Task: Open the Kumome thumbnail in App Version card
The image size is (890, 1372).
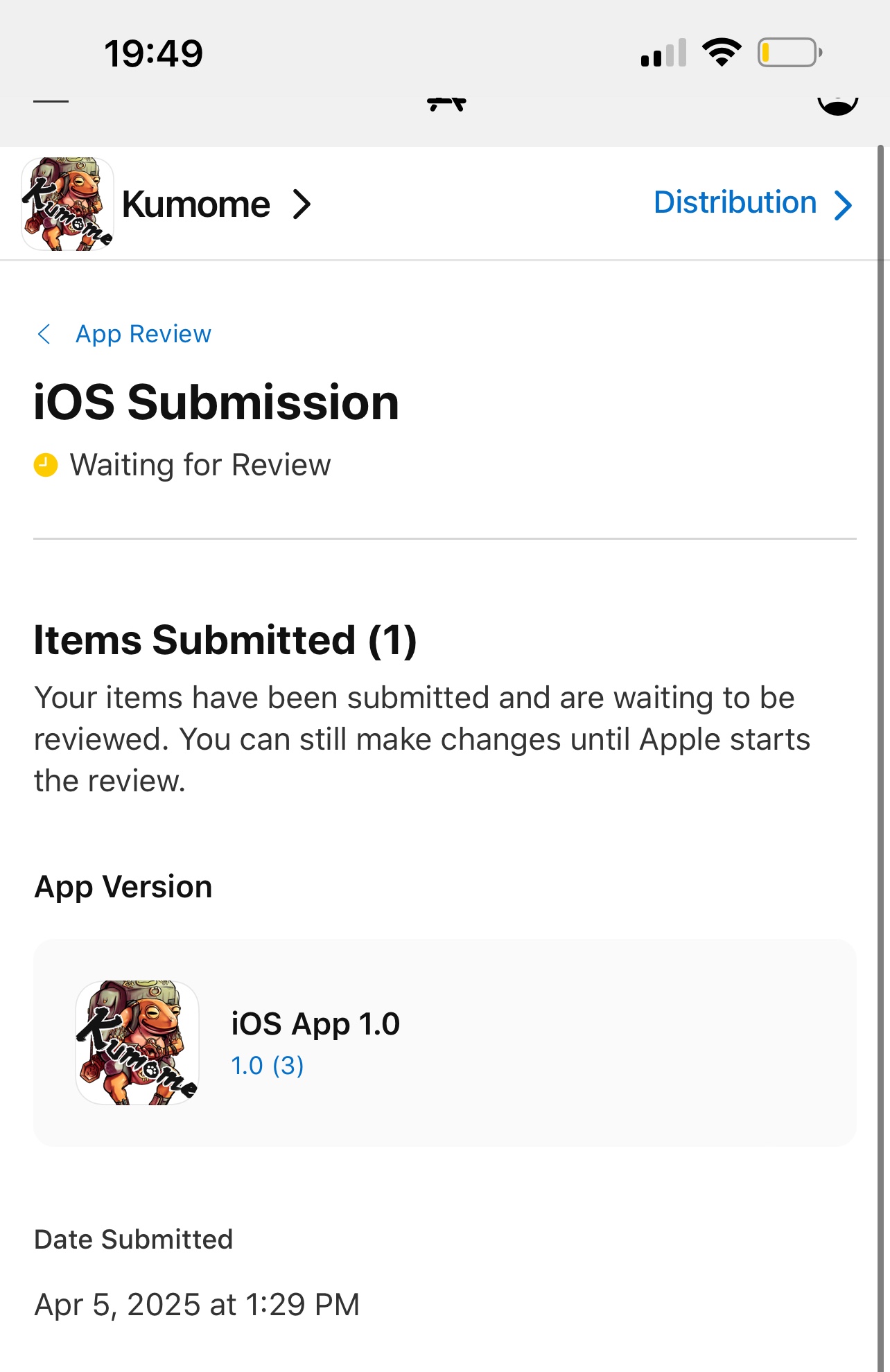Action: [137, 1042]
